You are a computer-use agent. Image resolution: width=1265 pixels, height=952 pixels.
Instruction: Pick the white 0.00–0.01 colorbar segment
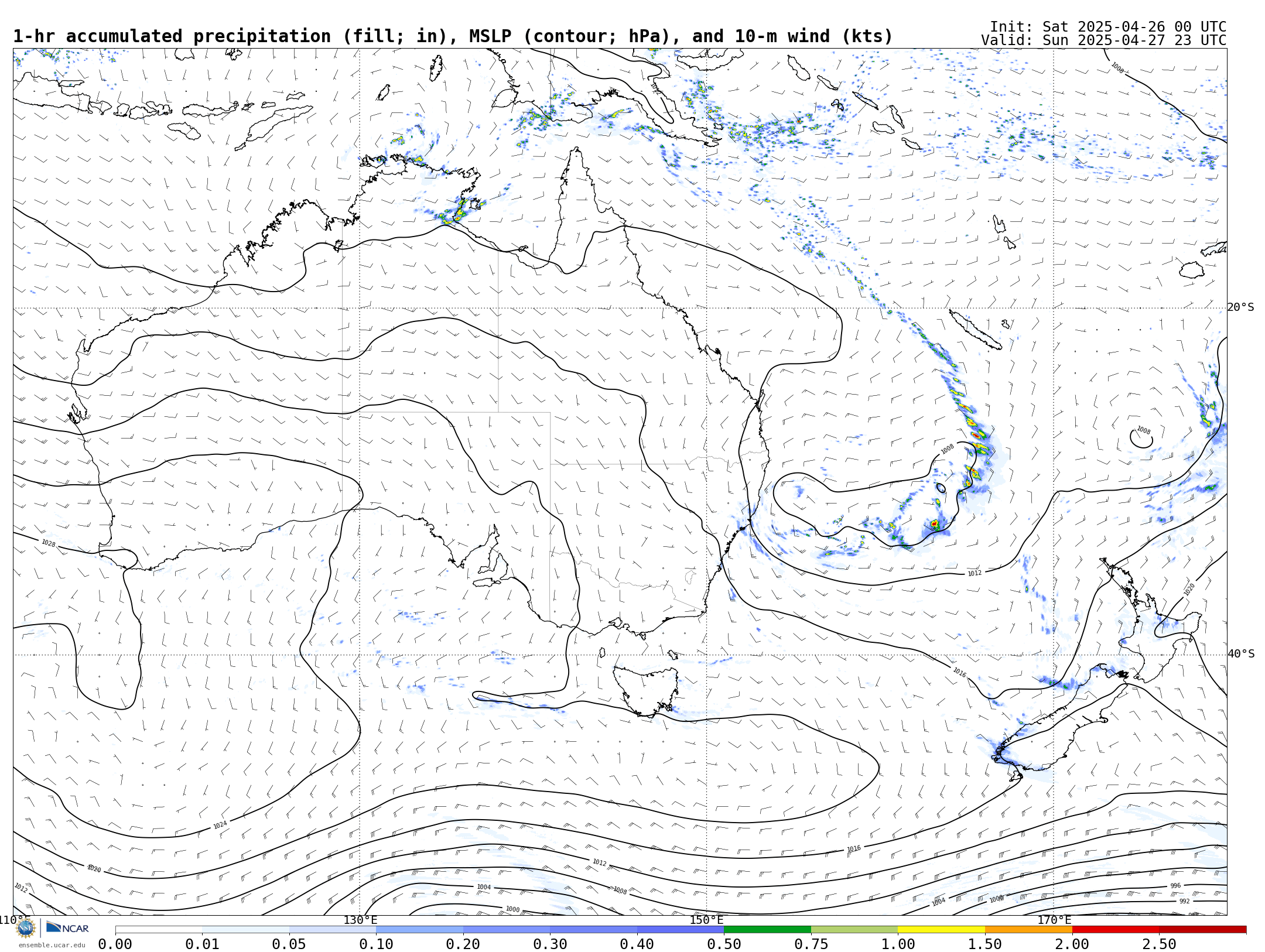159,930
